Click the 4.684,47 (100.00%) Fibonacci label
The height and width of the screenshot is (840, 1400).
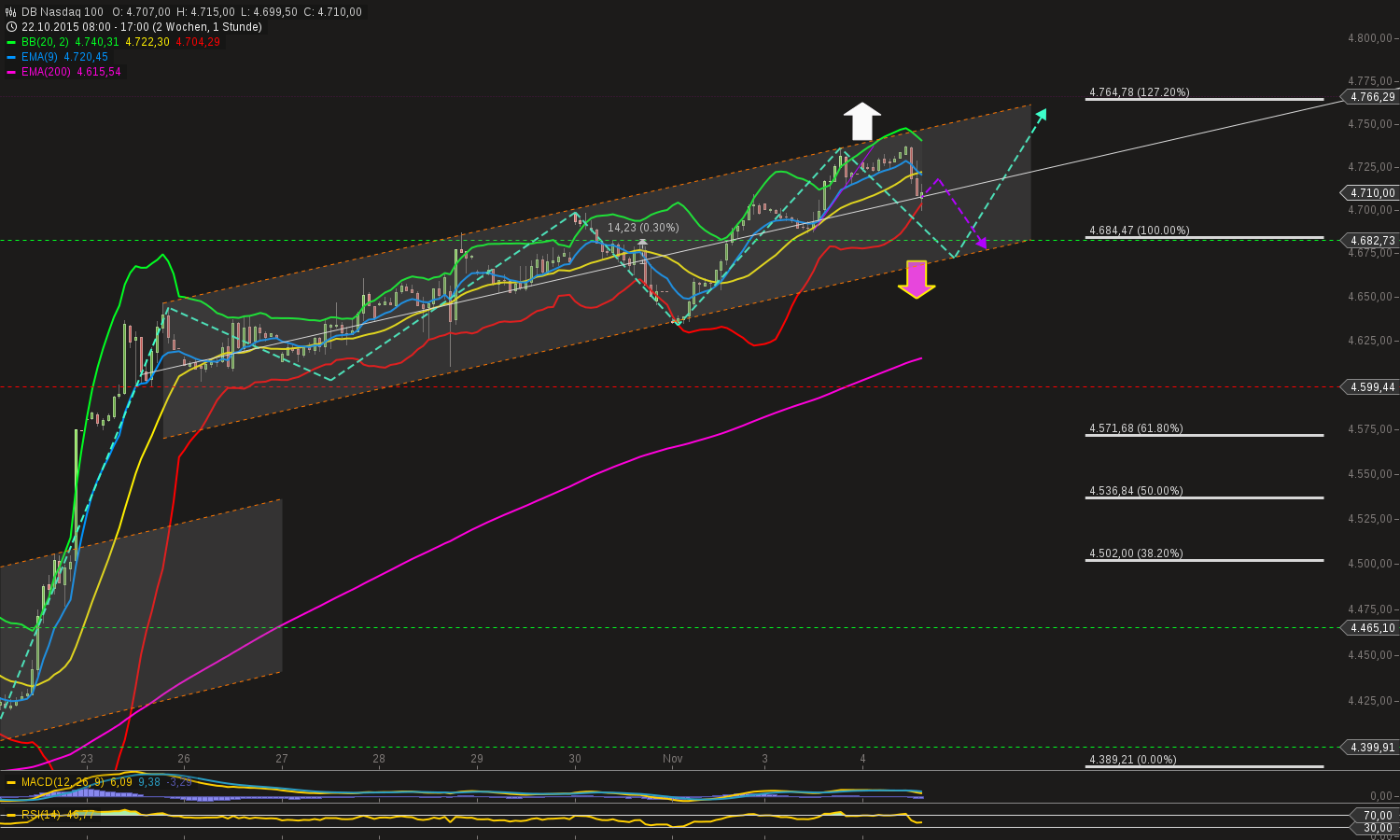1139,231
